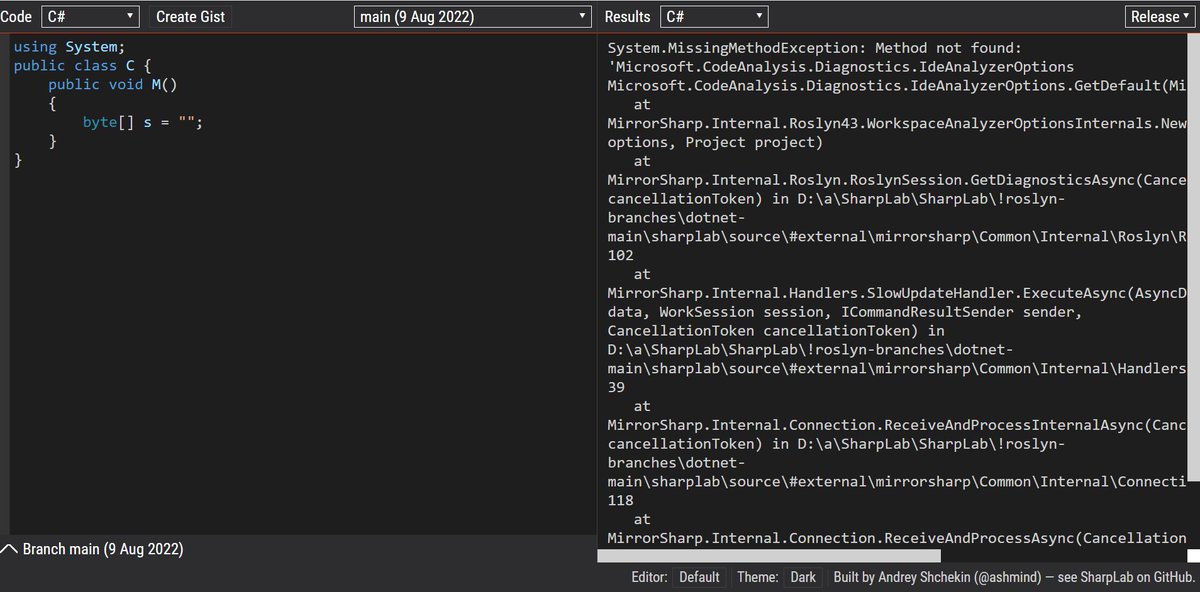Toggle the Theme: Dark setting
1200x592 pixels.
803,577
